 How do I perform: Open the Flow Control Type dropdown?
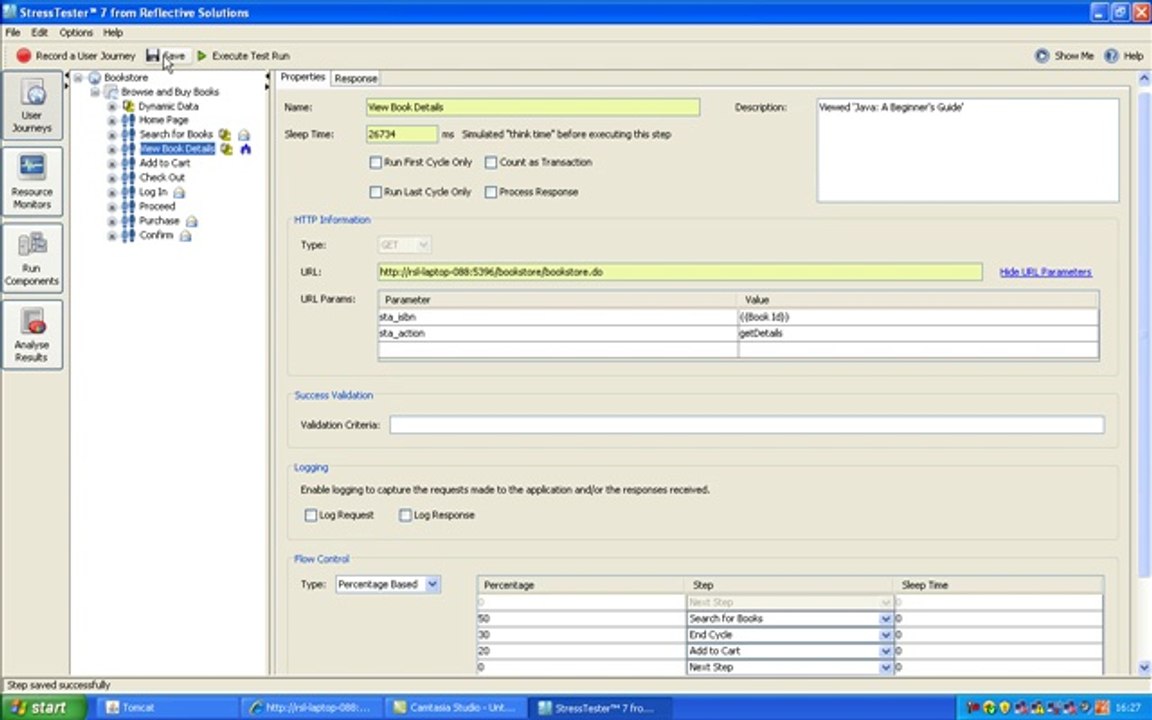coord(433,584)
